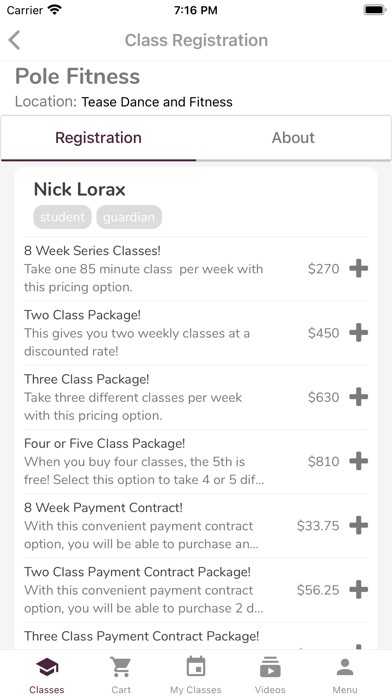Add the $33.75 8 Week Payment Contract
Viewport: 392px width, 696px height.
point(358,526)
